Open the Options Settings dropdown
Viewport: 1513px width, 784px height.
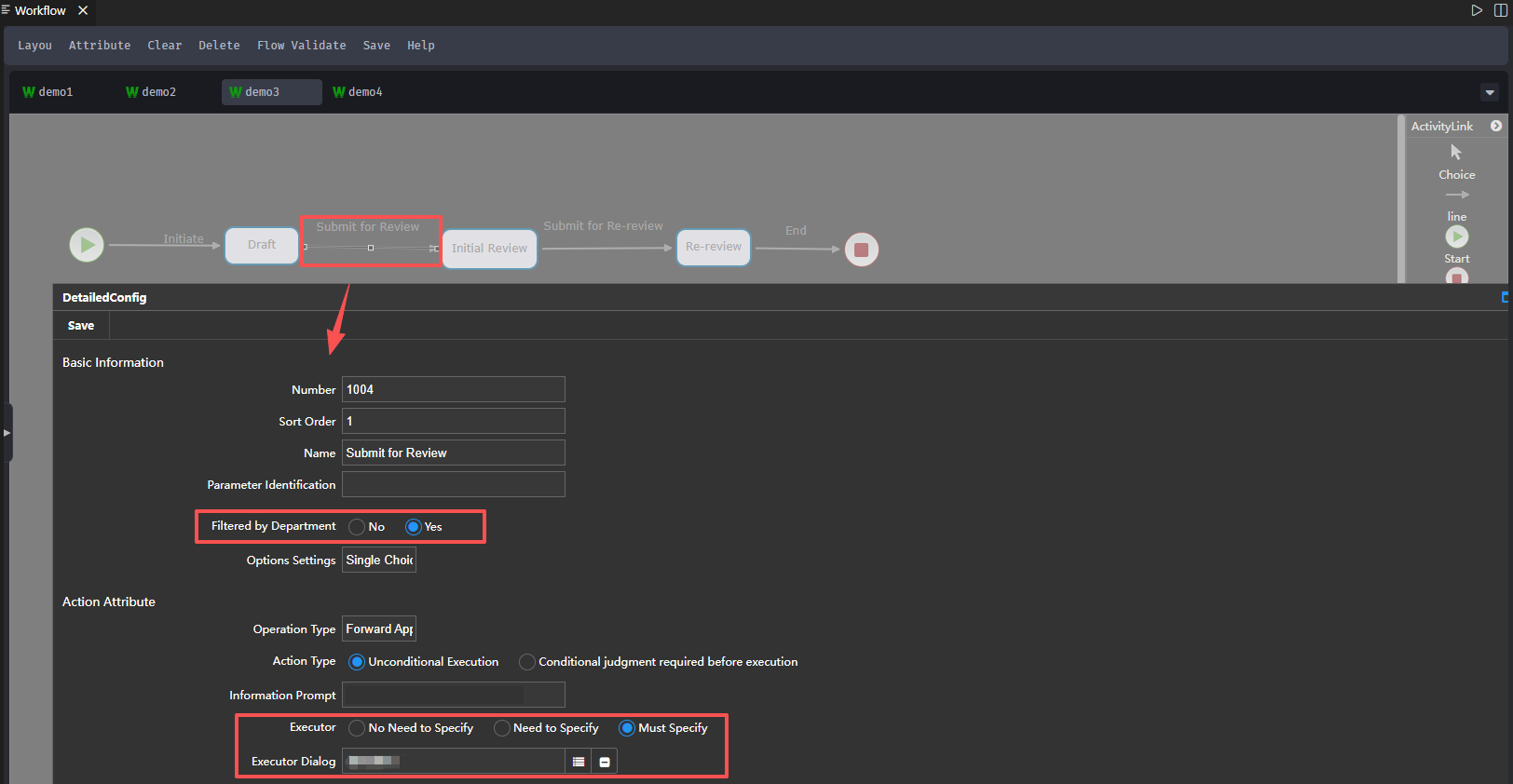coord(379,561)
